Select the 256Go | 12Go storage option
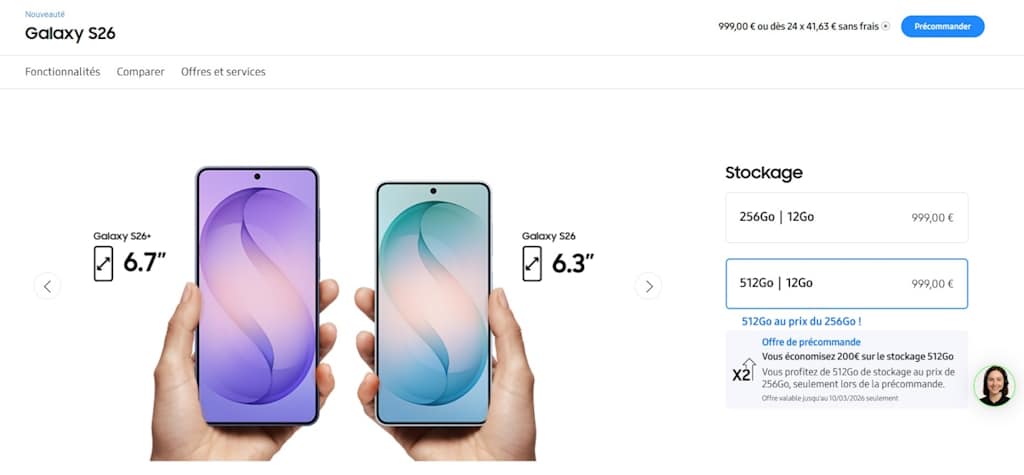 click(846, 218)
